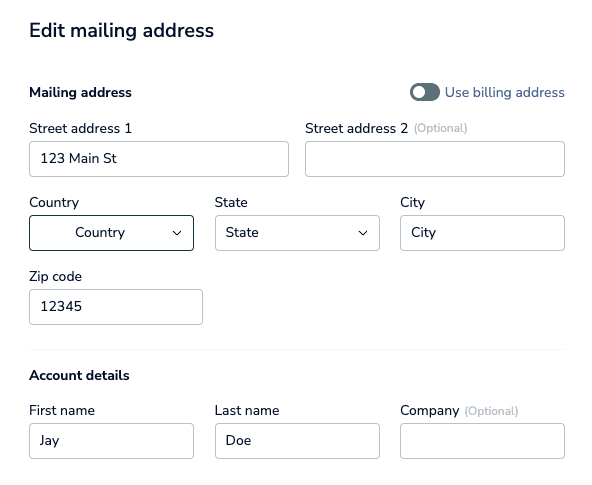Click the Mailing address section heading
The width and height of the screenshot is (592, 485).
tap(80, 92)
